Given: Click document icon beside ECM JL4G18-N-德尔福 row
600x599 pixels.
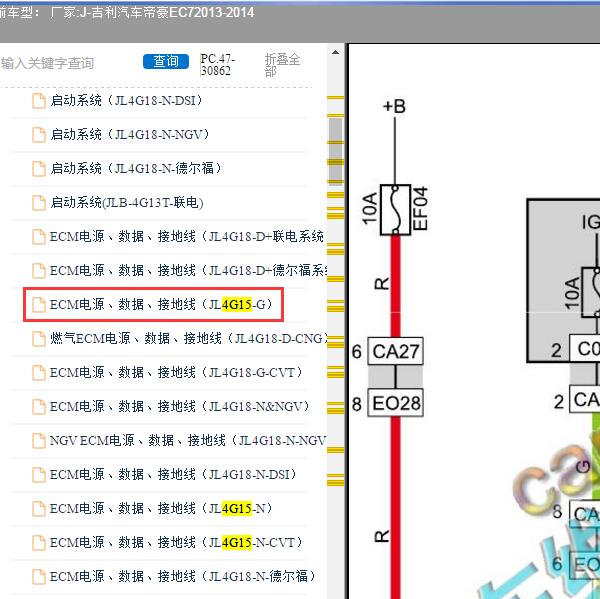Looking at the screenshot, I should click(39, 577).
